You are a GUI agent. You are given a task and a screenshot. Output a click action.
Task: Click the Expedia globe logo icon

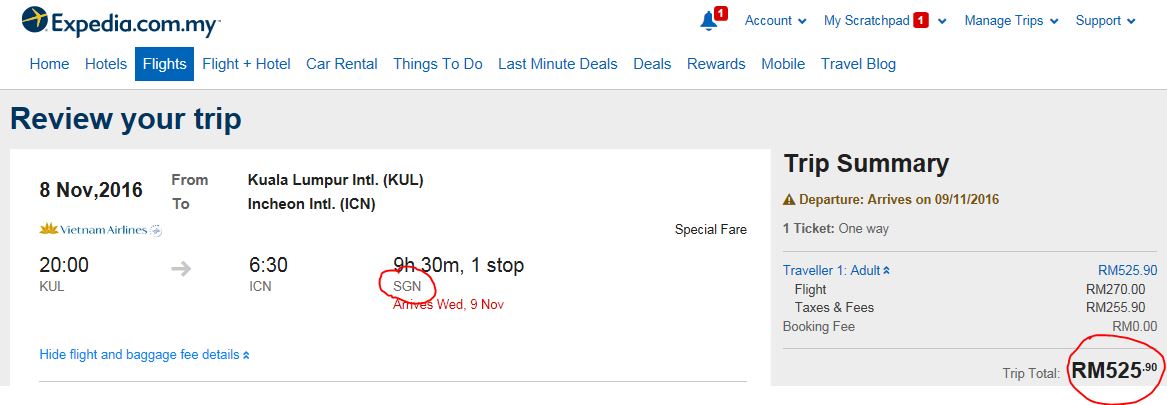[35, 19]
